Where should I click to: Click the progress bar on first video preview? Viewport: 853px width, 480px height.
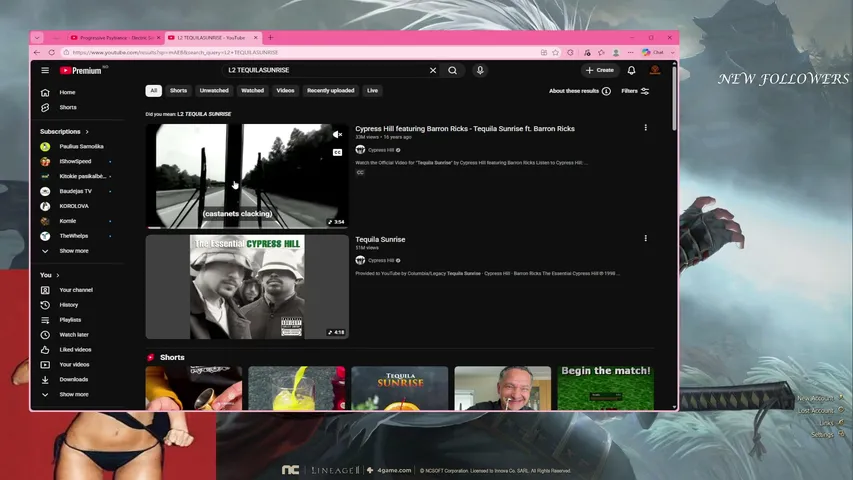point(247,227)
